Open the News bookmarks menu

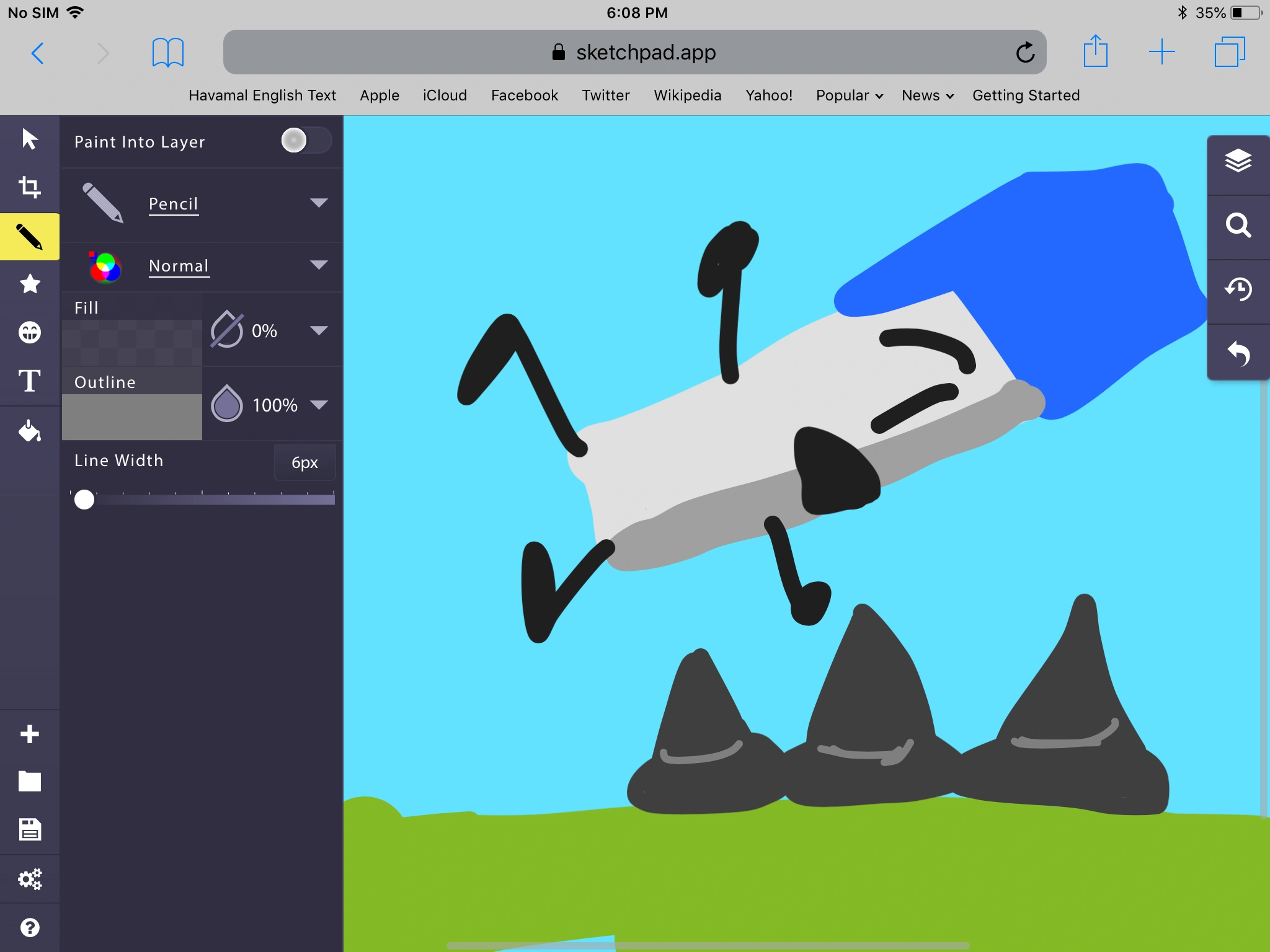click(x=926, y=95)
